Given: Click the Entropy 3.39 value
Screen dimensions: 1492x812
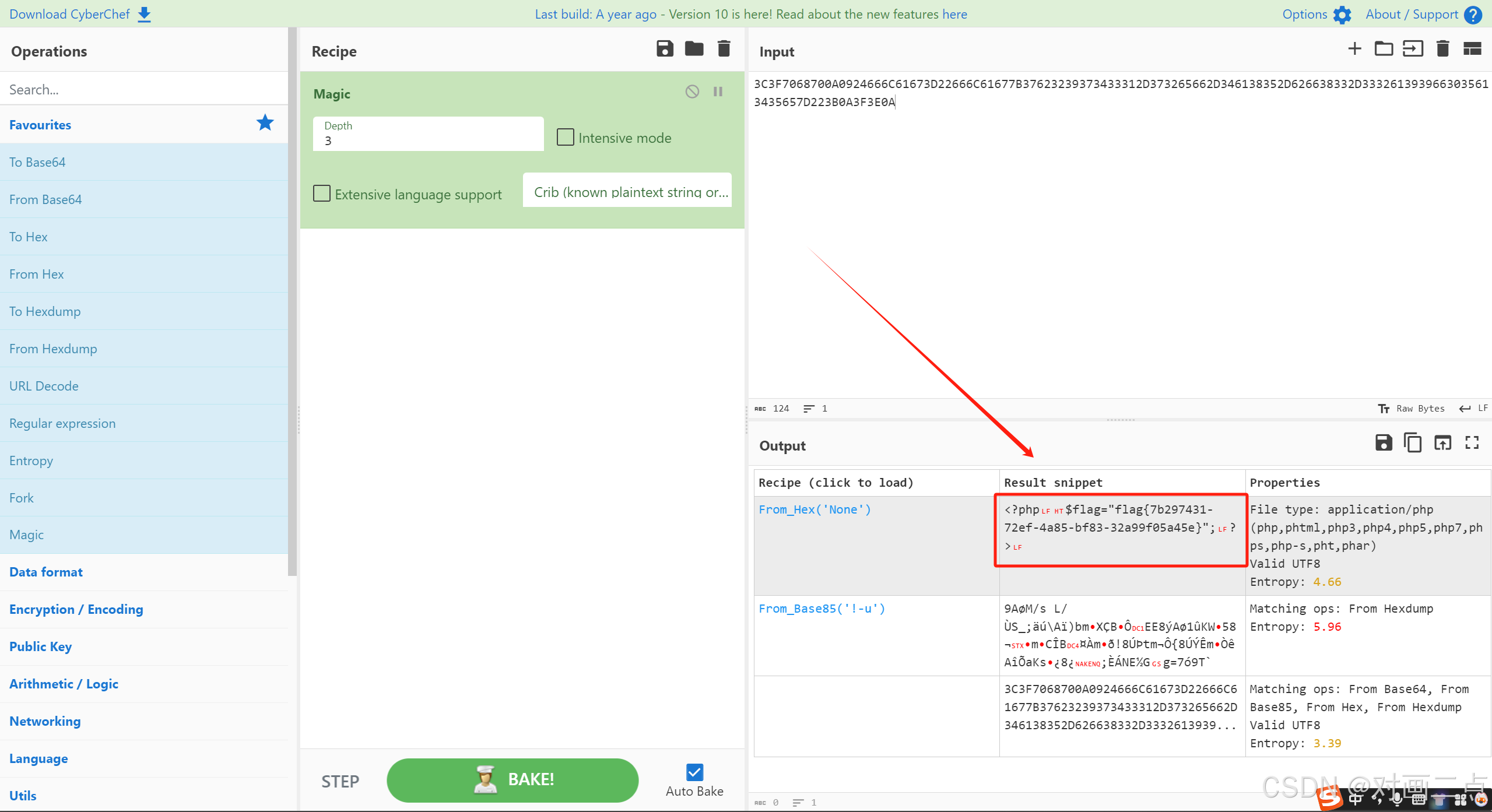Looking at the screenshot, I should tap(1327, 743).
